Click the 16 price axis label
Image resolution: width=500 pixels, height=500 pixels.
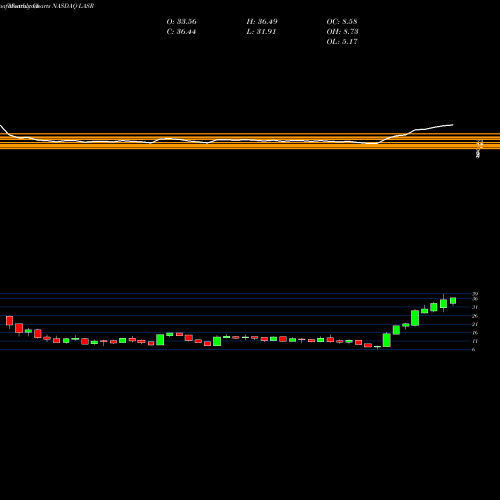pos(475,332)
